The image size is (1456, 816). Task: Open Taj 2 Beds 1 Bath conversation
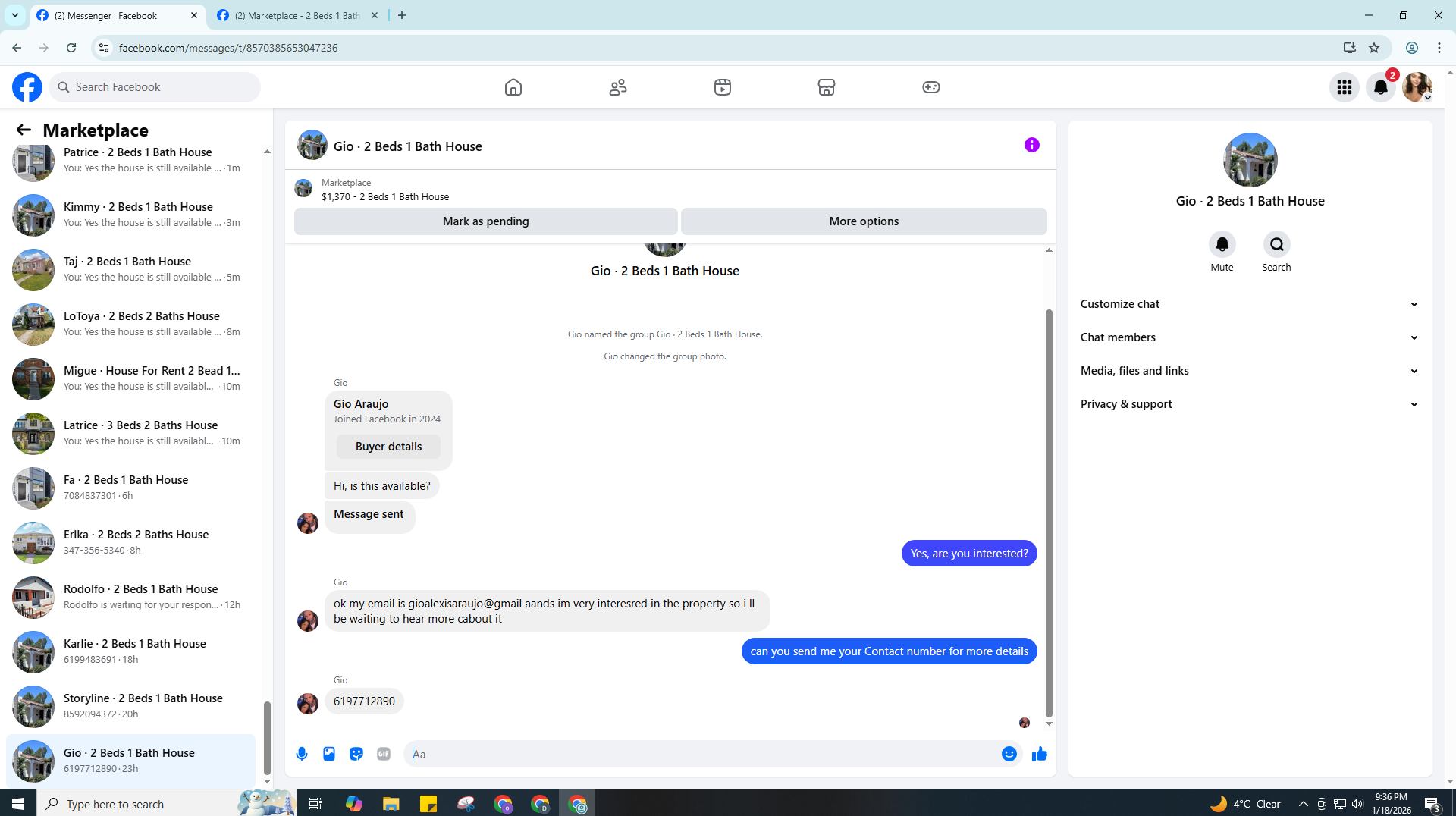pyautogui.click(x=131, y=269)
